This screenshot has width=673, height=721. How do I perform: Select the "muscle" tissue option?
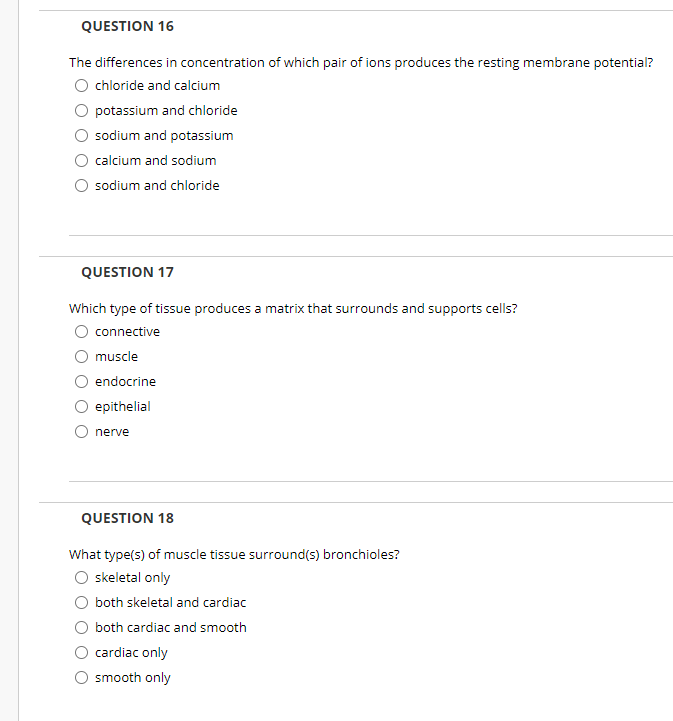click(x=81, y=356)
